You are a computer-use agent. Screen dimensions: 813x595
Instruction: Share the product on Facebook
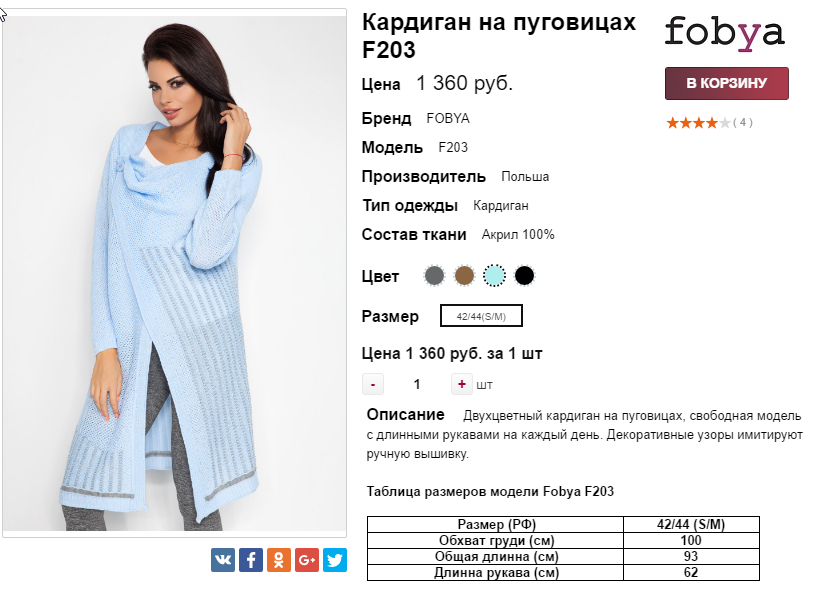(x=251, y=560)
